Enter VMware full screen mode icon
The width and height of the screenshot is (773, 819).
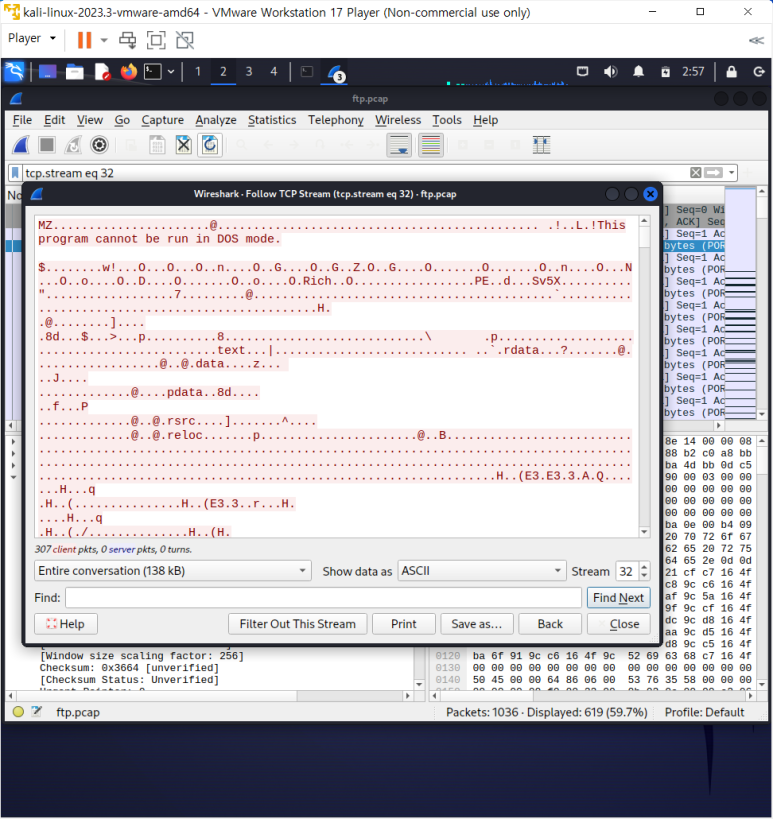(156, 40)
